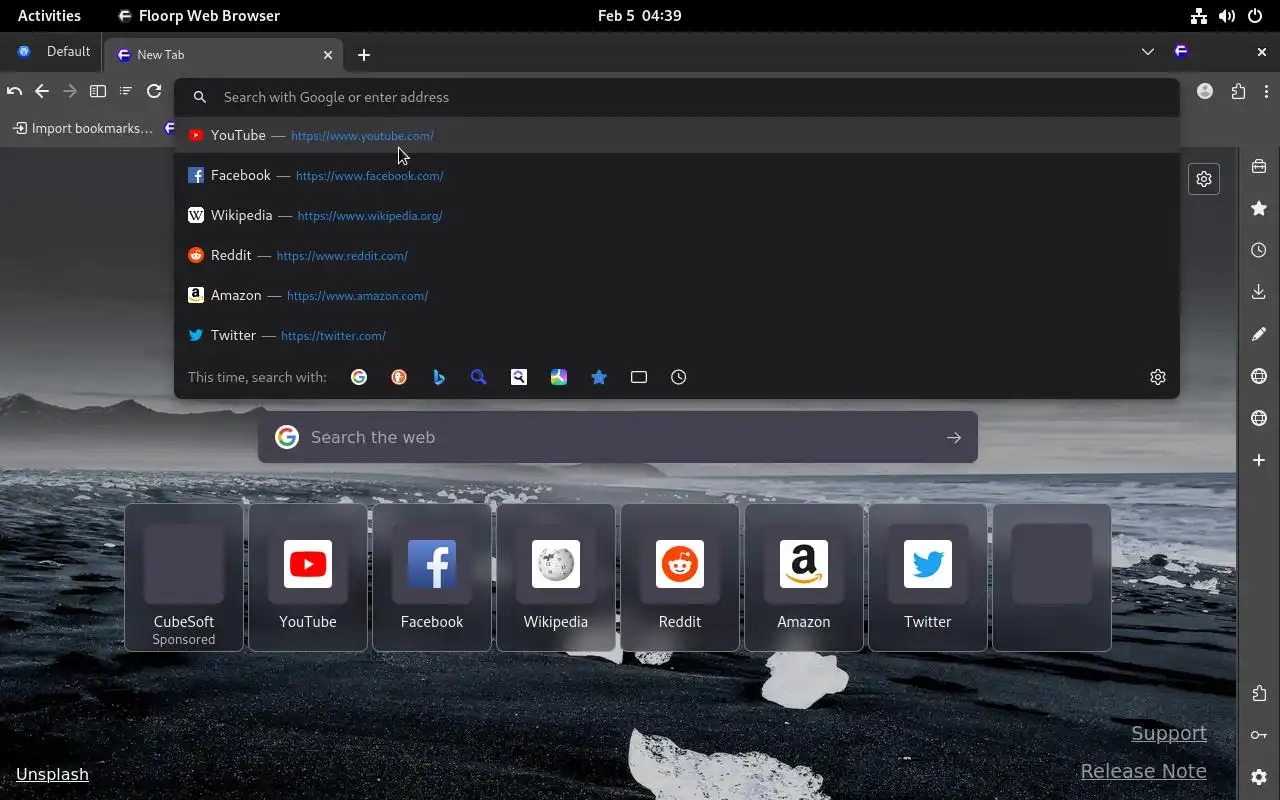The image size is (1280, 800).
Task: Open the account profile icon
Action: tap(1205, 91)
